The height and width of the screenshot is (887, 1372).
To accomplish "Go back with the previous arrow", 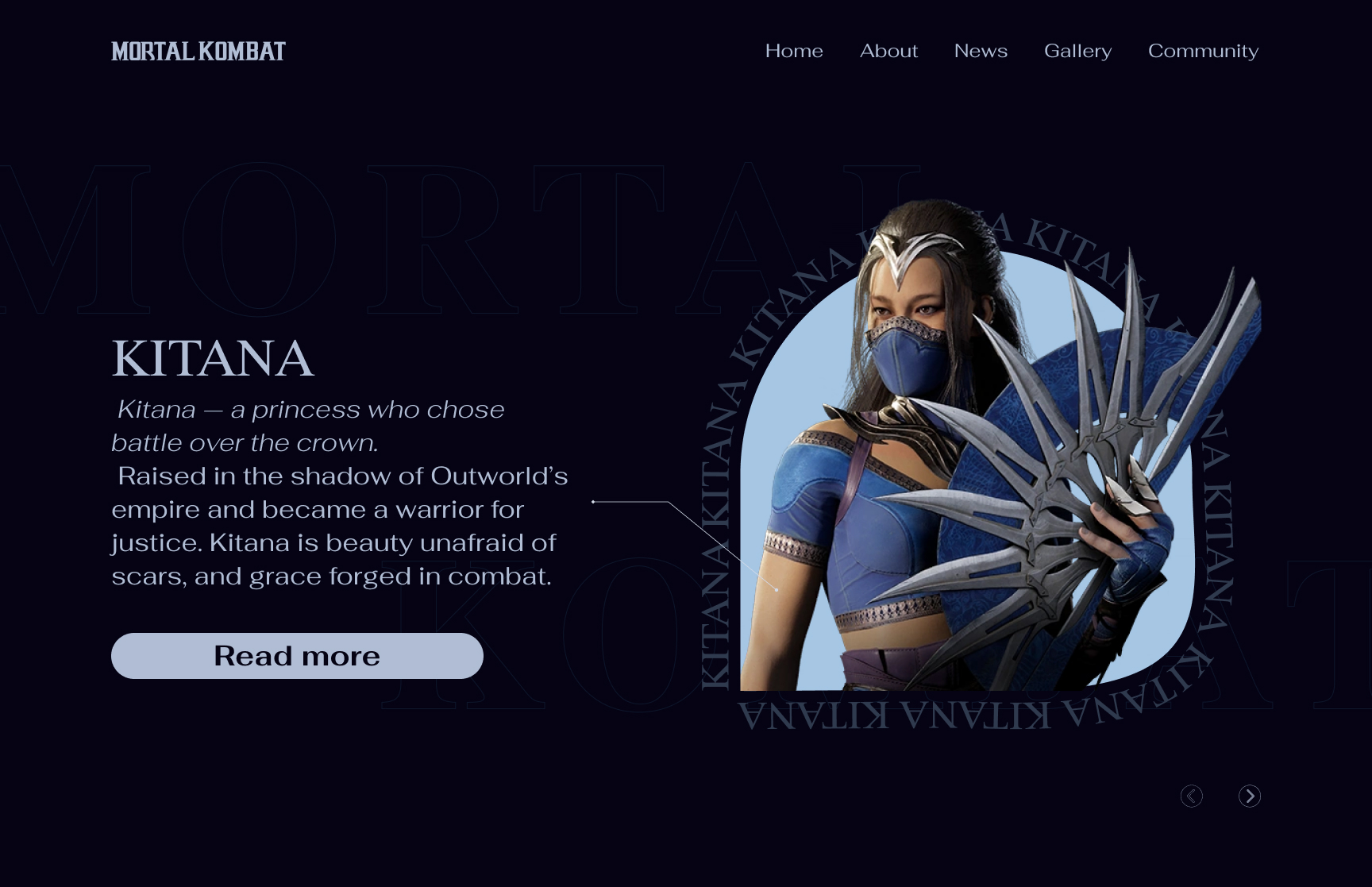I will [x=1191, y=796].
